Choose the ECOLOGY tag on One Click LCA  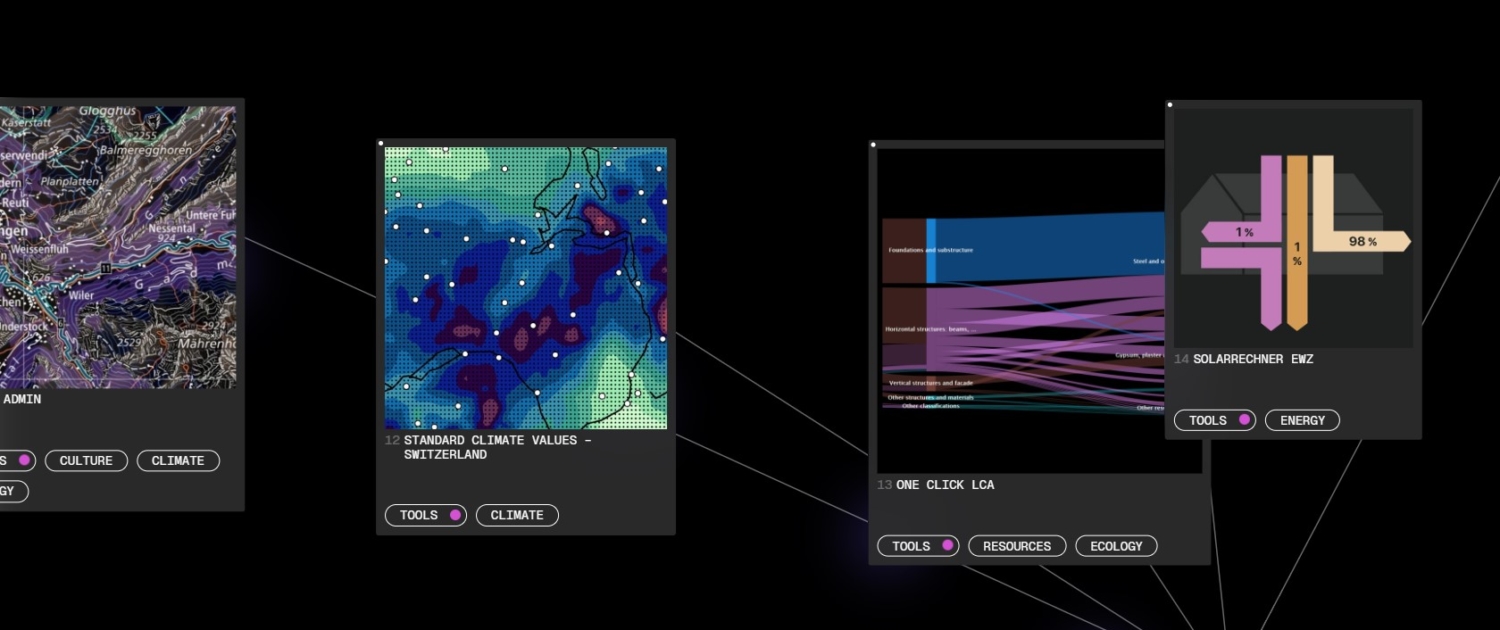(1116, 546)
